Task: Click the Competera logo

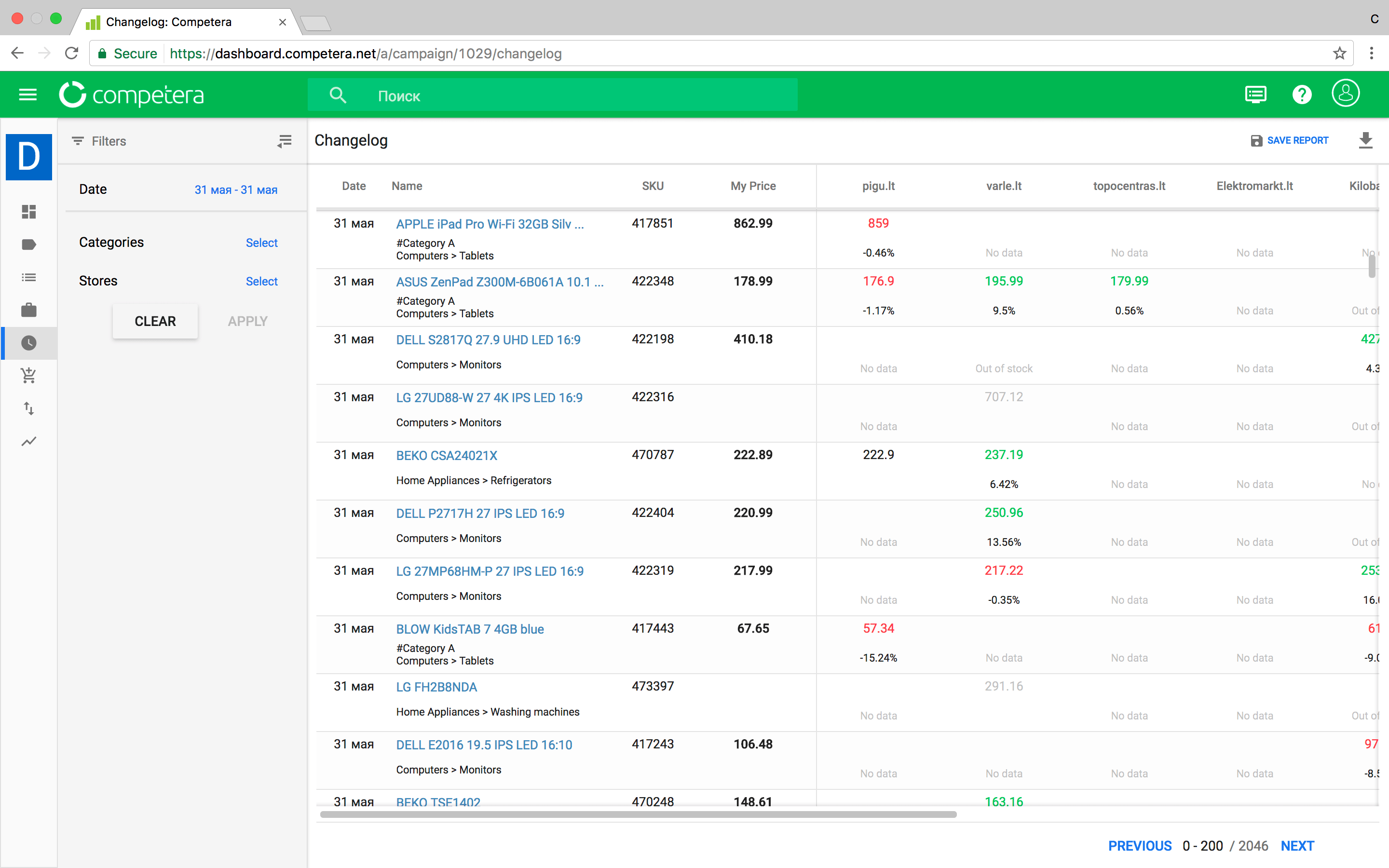Action: [x=132, y=95]
